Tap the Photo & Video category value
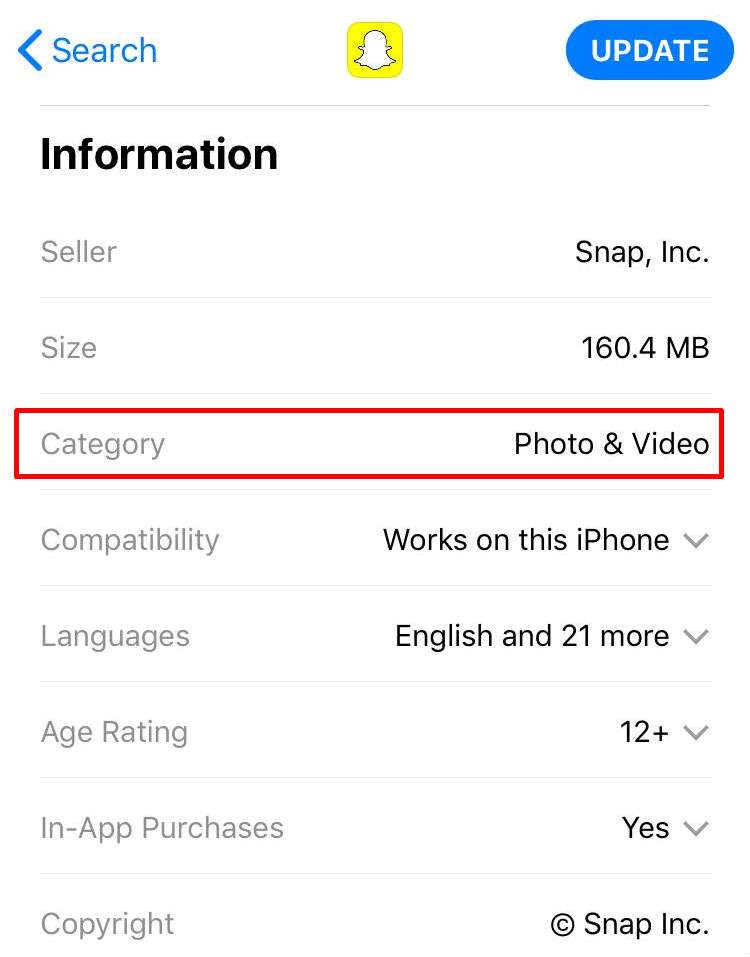Viewport: 750px width, 957px height. (611, 444)
